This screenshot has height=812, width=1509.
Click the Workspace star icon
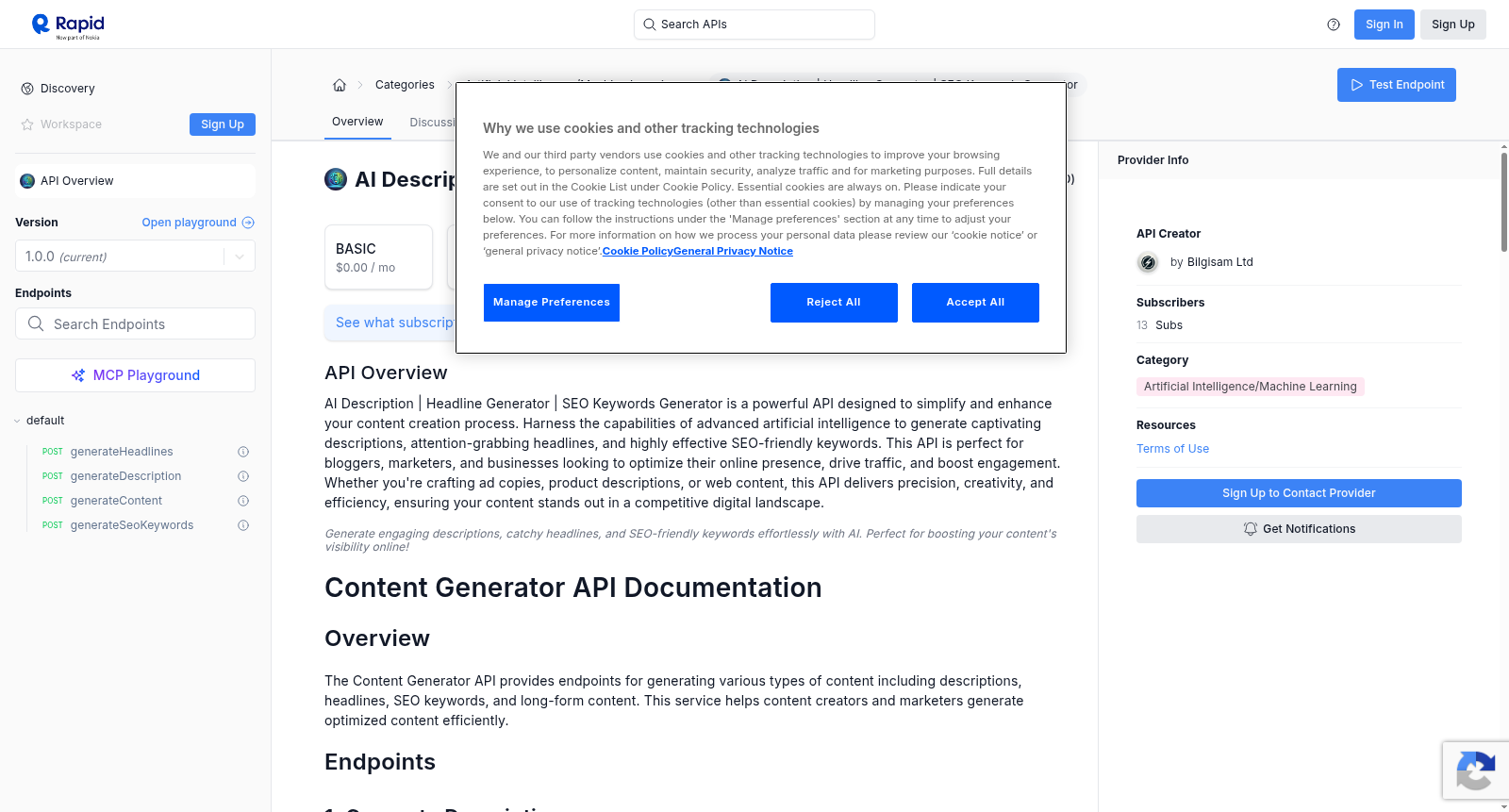click(x=27, y=124)
